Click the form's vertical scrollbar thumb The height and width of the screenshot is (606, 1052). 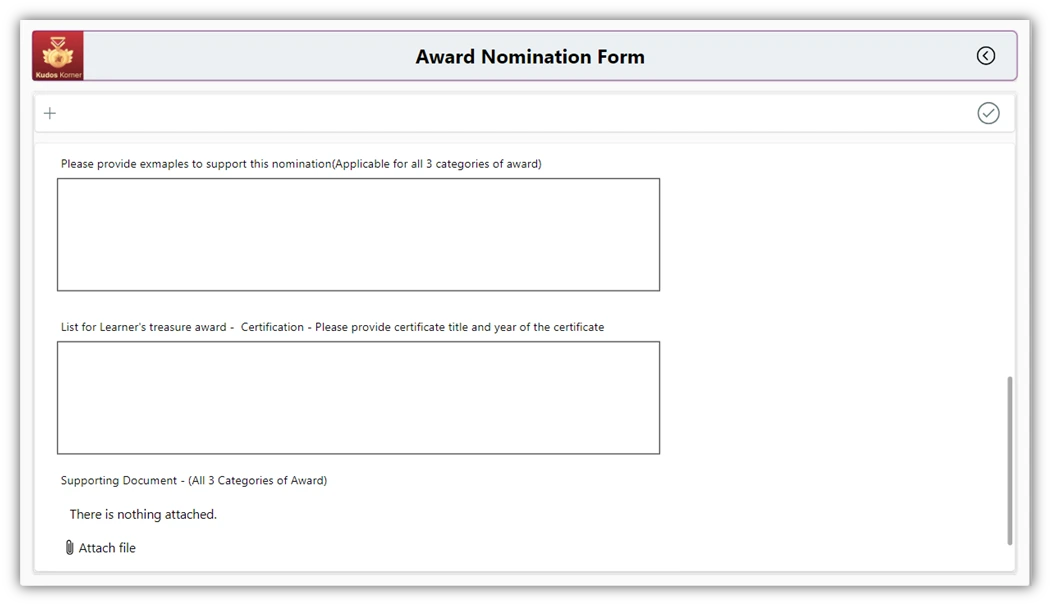[1010, 460]
